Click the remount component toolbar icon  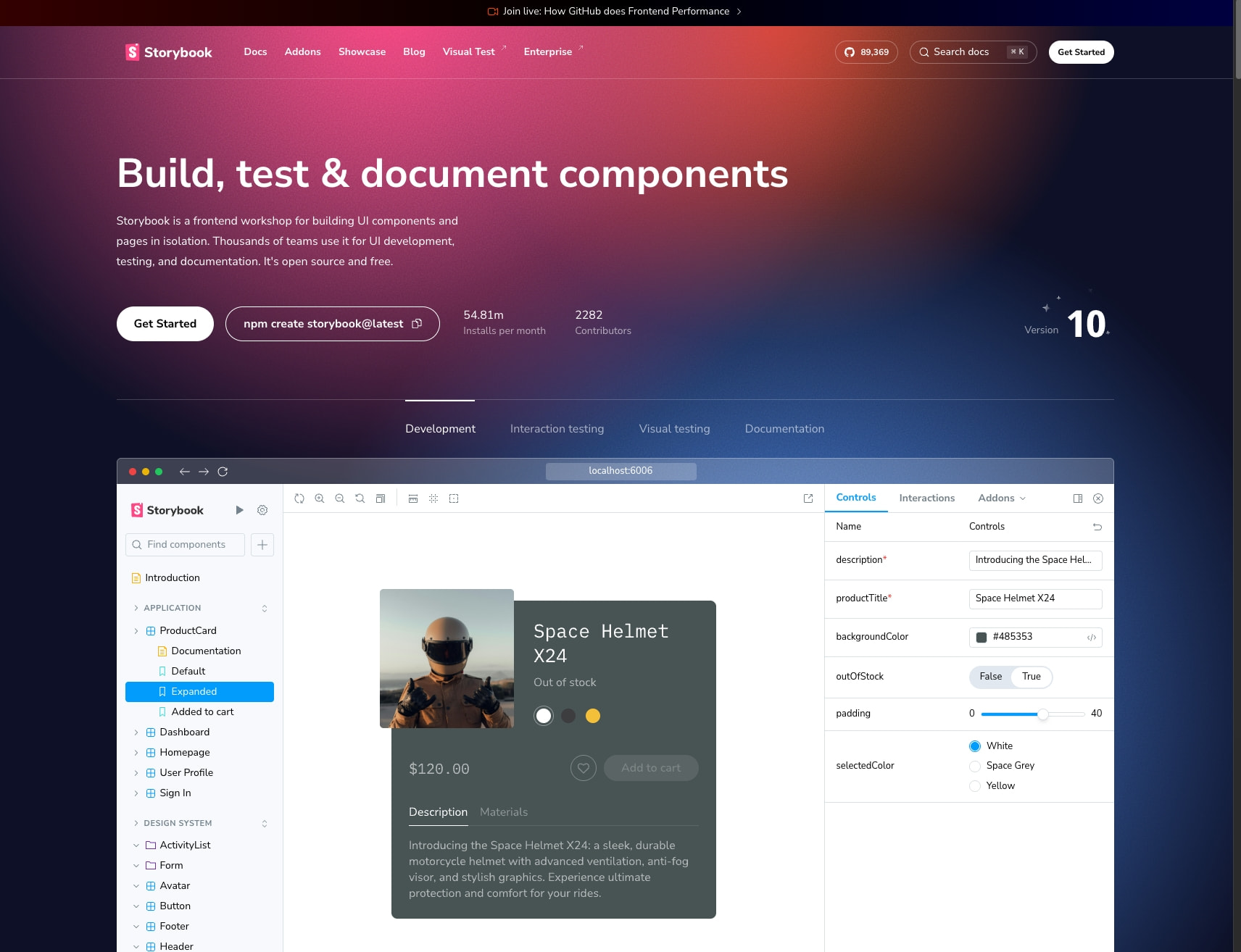(x=299, y=498)
